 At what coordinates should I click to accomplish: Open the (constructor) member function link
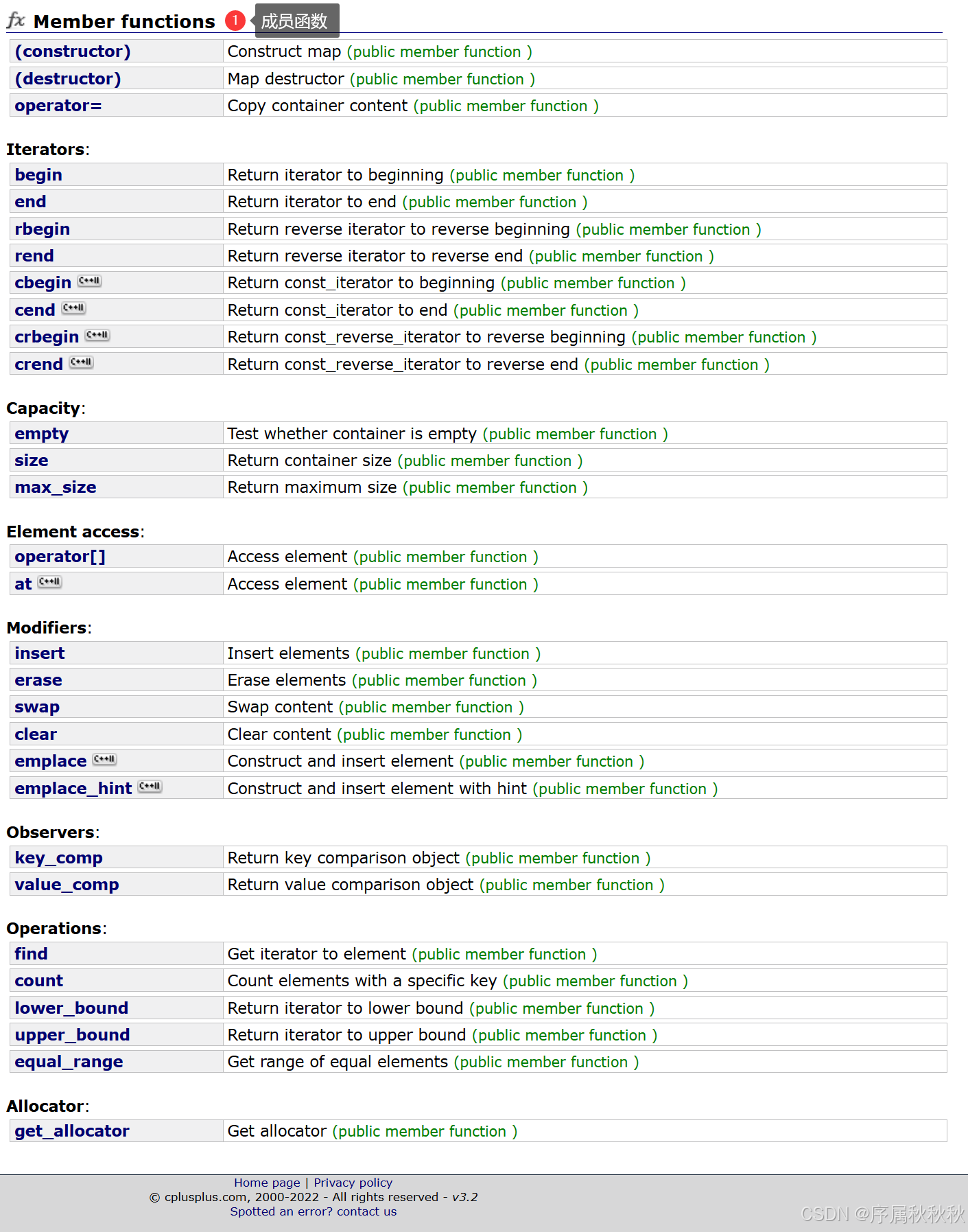pyautogui.click(x=73, y=51)
